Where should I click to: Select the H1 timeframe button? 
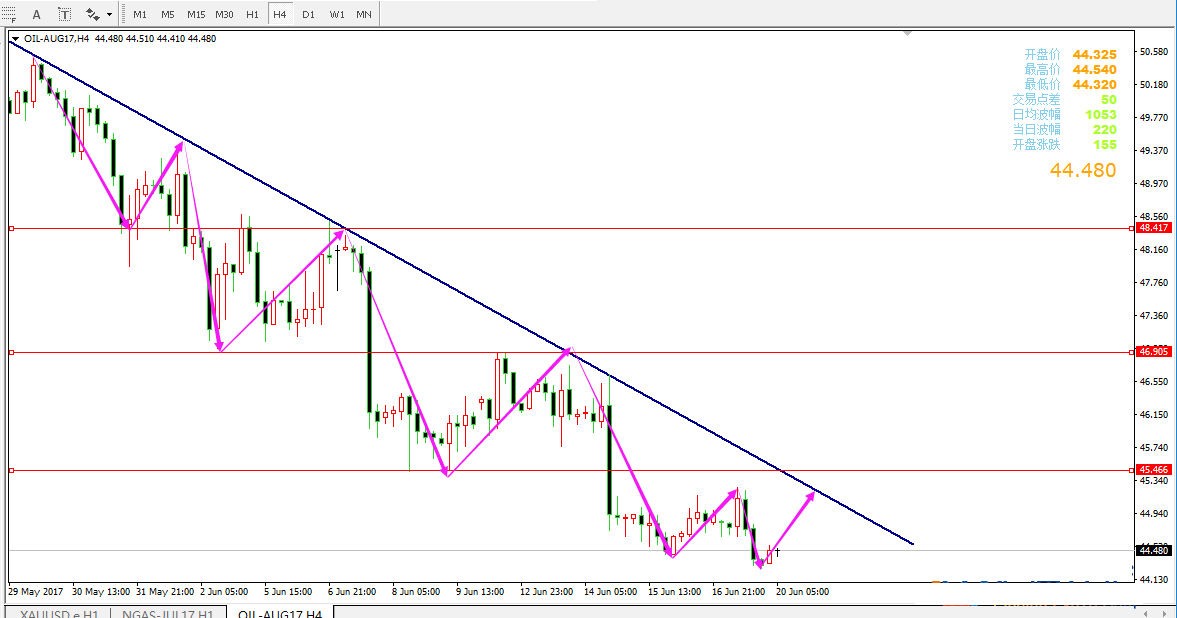252,14
